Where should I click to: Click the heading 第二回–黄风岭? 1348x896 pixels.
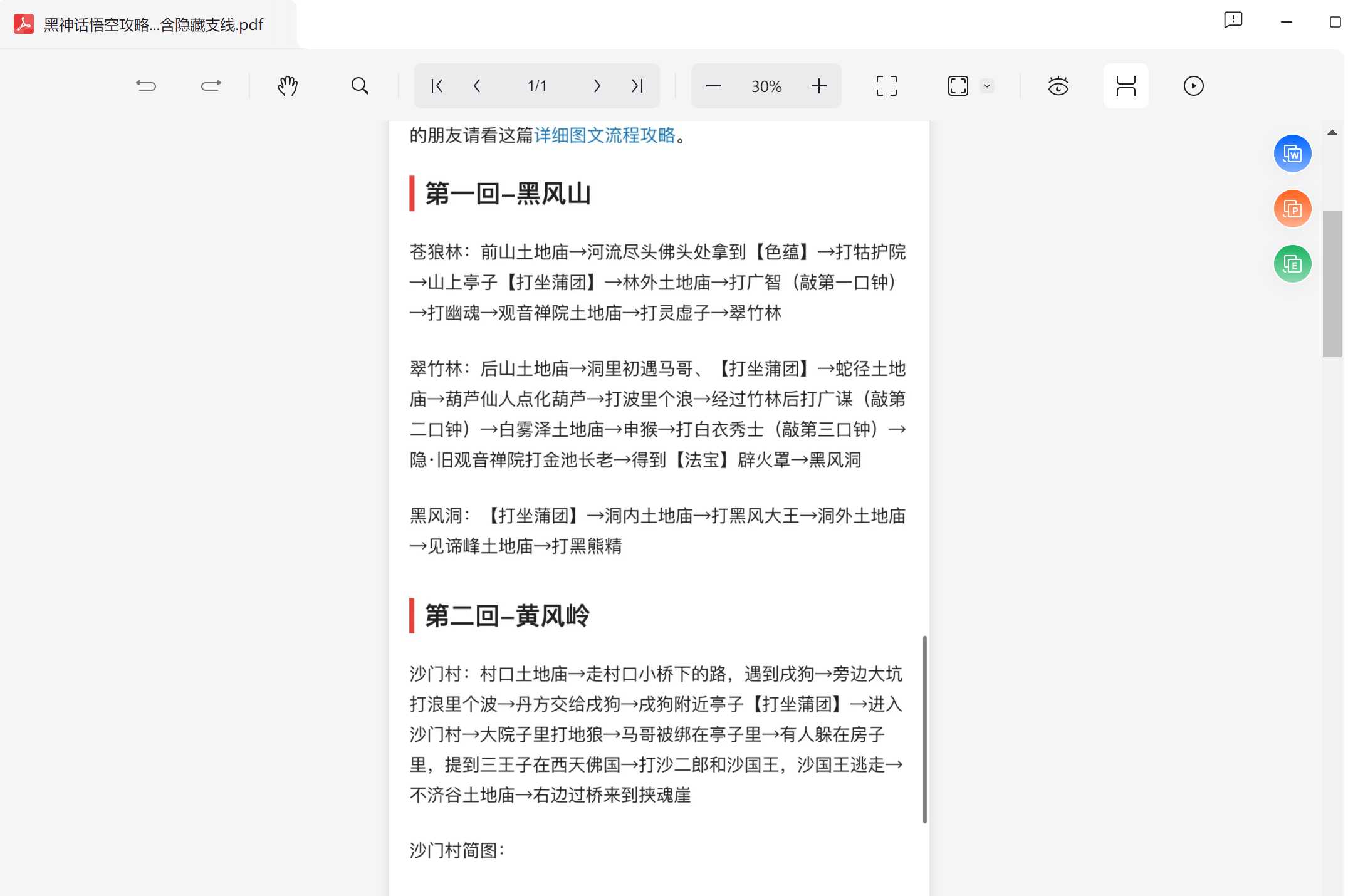click(508, 616)
